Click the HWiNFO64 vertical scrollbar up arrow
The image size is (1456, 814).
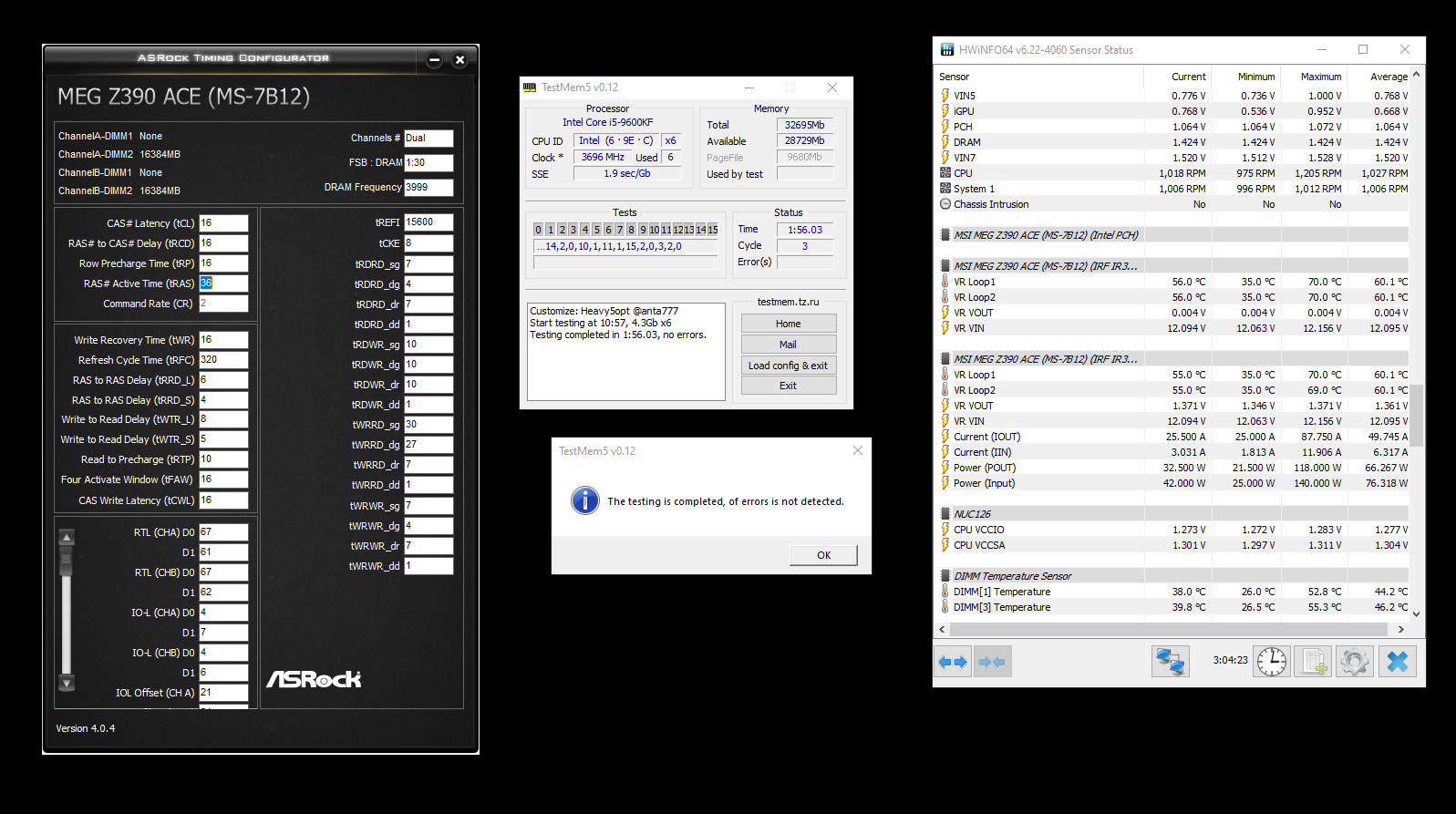coord(1417,75)
